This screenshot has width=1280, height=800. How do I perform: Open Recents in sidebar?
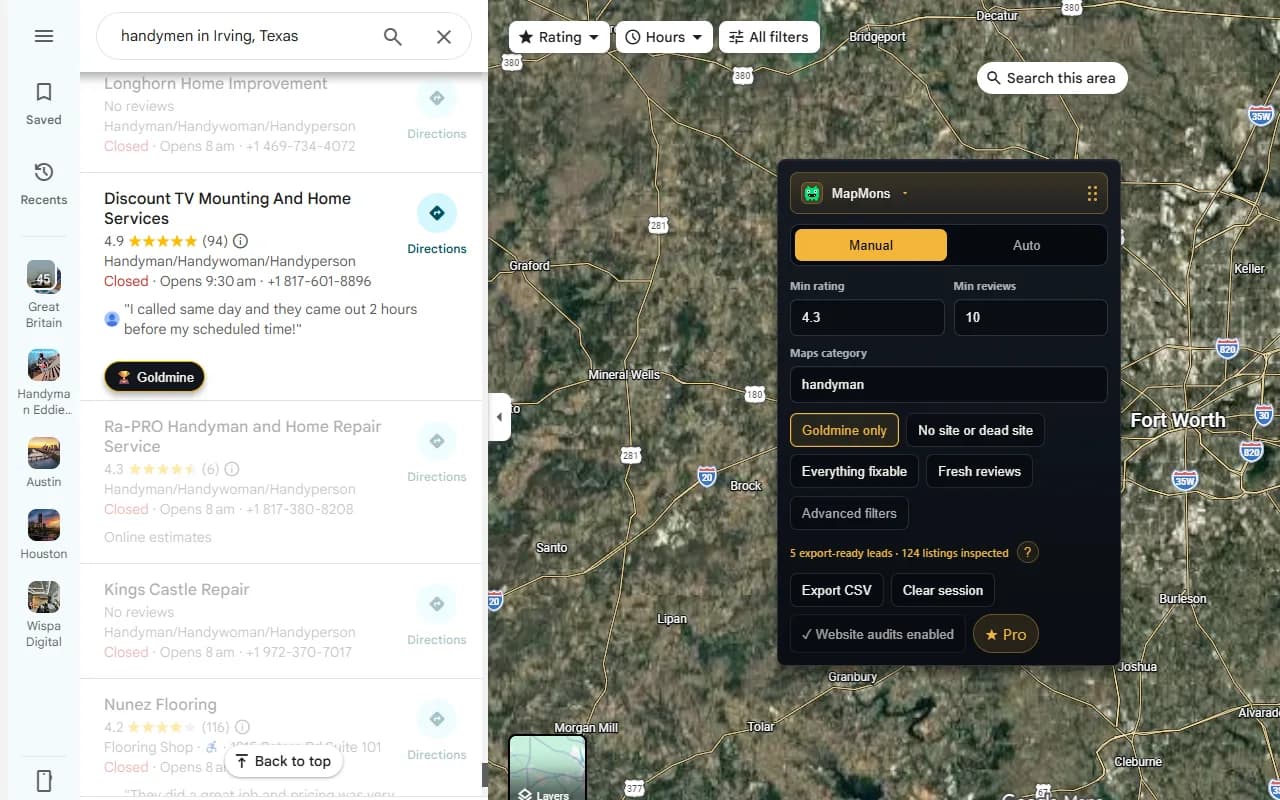click(x=43, y=184)
